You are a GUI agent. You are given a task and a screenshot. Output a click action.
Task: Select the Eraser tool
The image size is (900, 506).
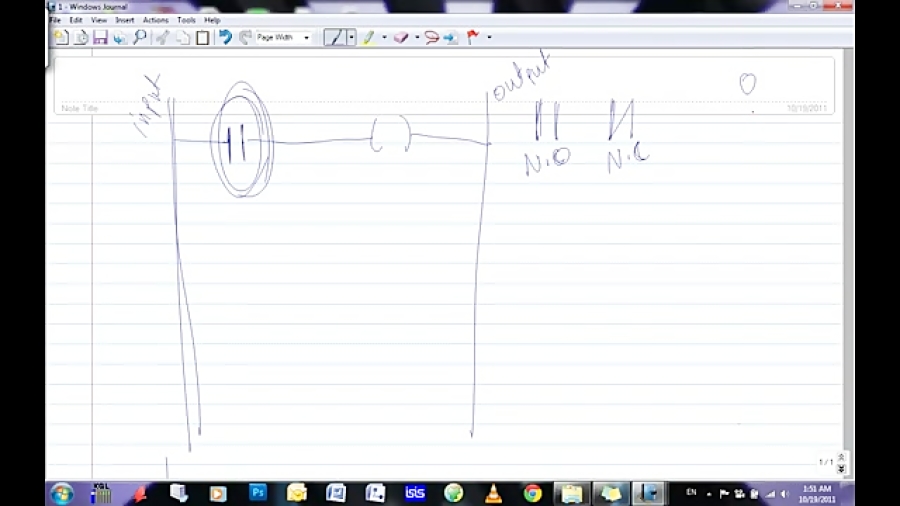(400, 38)
